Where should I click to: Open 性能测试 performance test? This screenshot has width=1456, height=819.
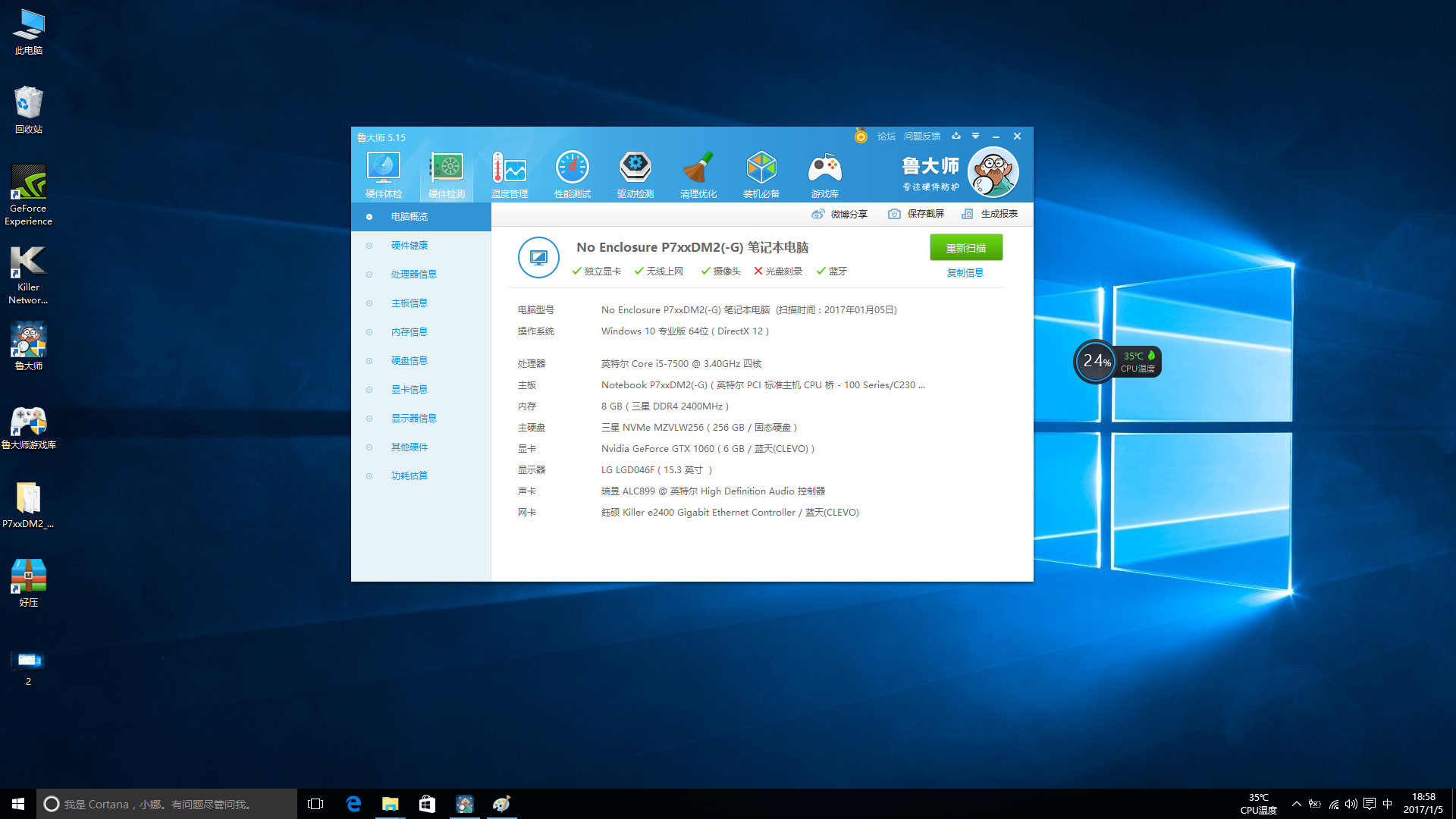click(x=573, y=175)
